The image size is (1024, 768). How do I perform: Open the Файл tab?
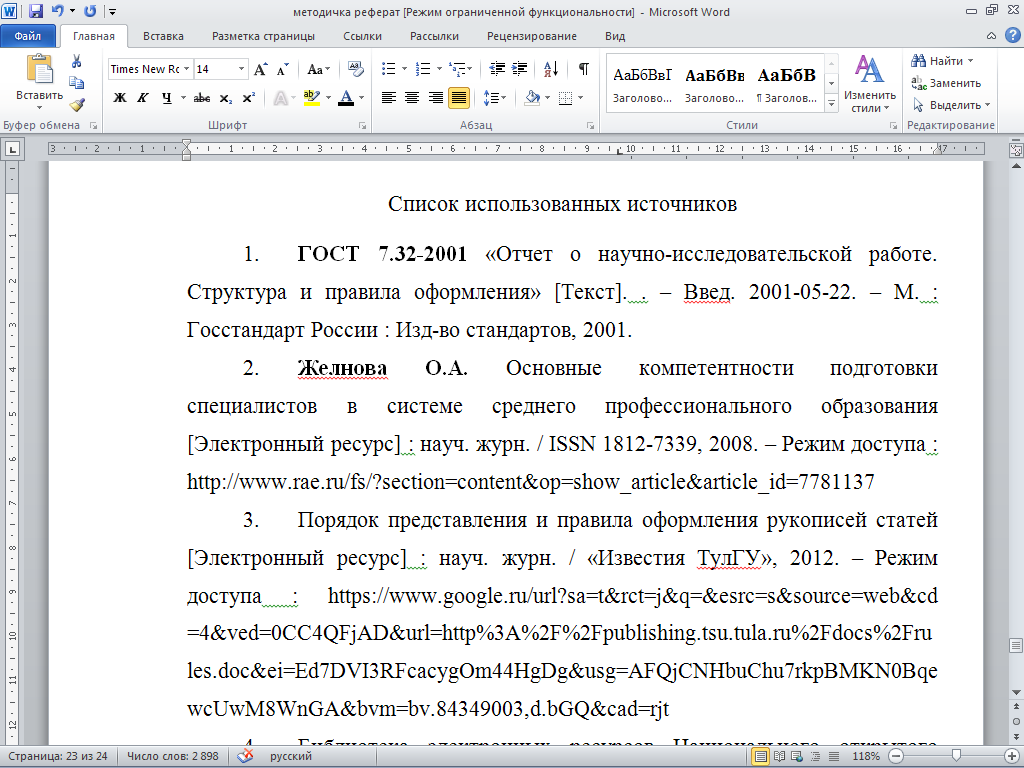27,36
